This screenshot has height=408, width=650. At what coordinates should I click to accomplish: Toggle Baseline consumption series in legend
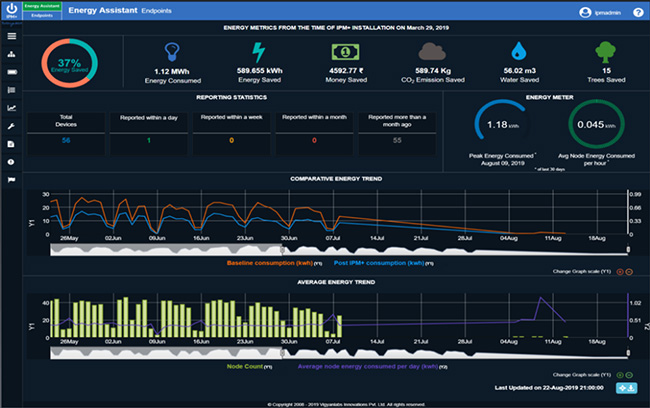pyautogui.click(x=269, y=263)
